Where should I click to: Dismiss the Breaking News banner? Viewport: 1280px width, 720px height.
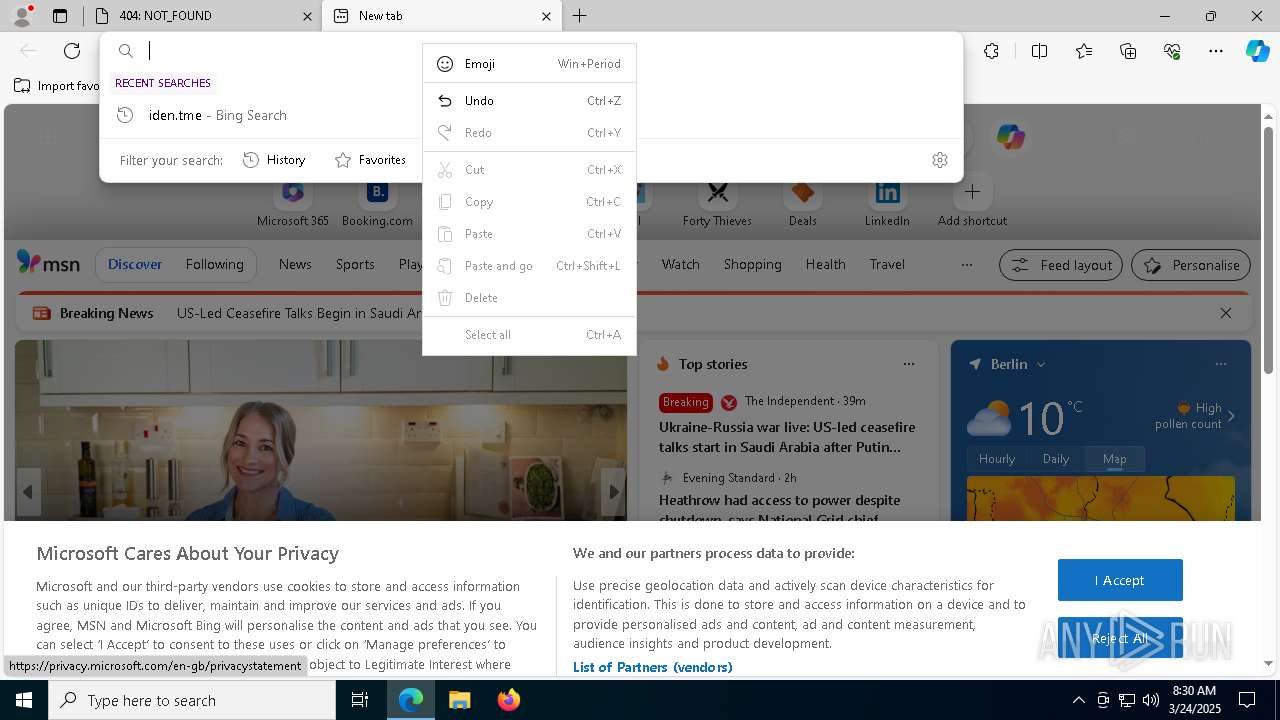1226,313
